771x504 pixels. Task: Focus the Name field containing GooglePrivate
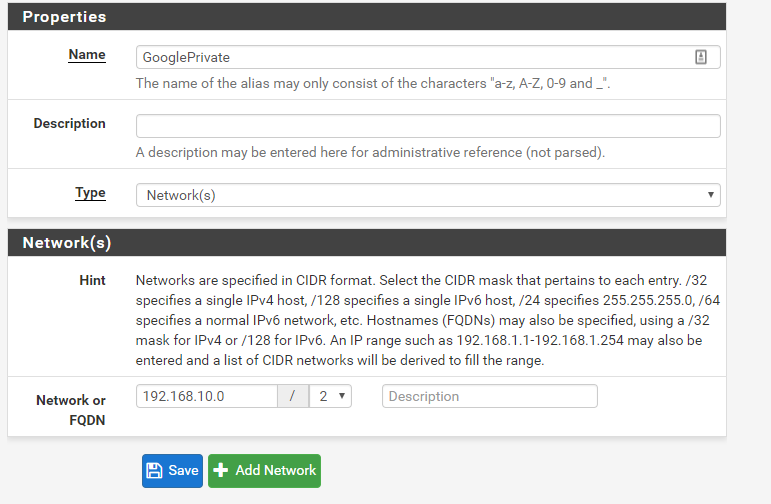coord(428,57)
